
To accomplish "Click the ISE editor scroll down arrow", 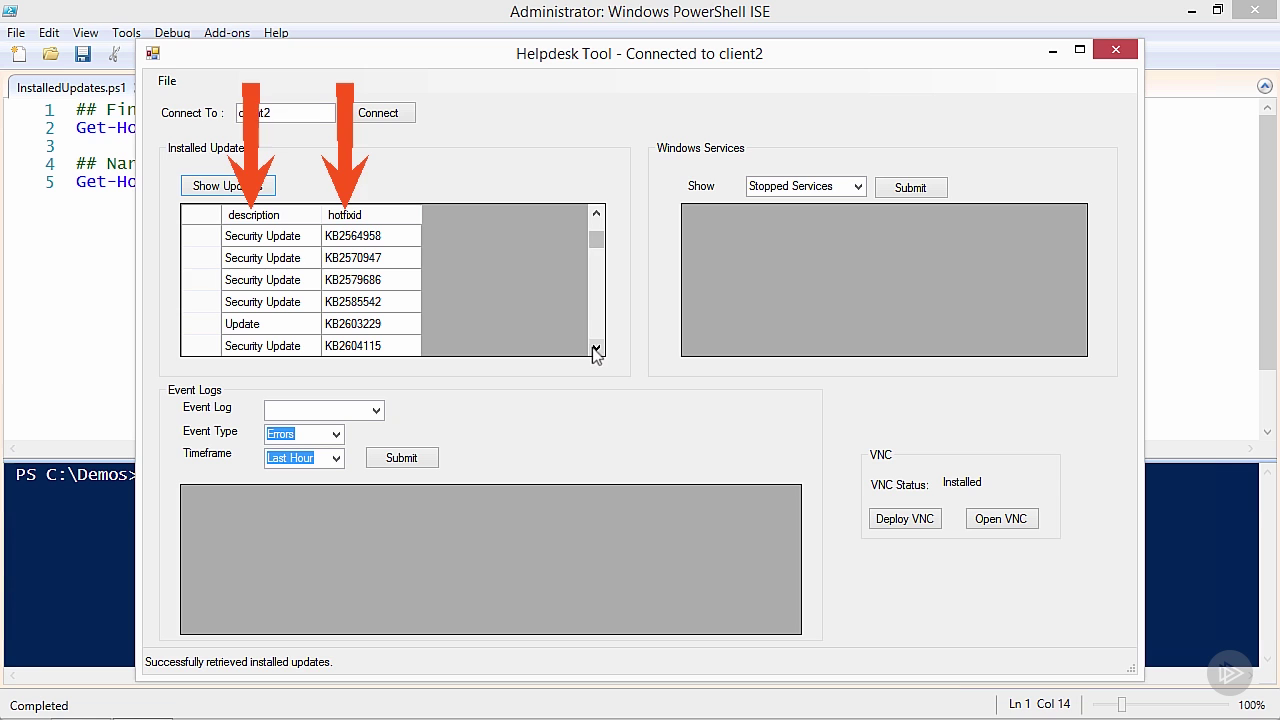I will pos(1268,432).
